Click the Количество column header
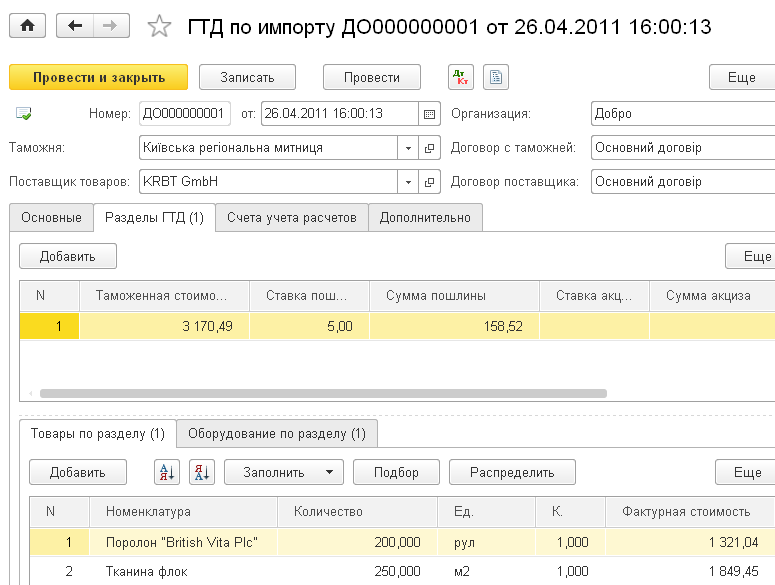Viewport: 775px width, 585px height. click(357, 512)
